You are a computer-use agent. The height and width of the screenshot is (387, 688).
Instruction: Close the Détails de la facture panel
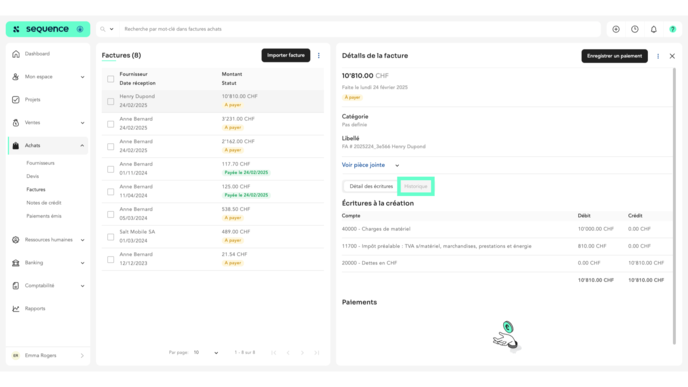[672, 56]
